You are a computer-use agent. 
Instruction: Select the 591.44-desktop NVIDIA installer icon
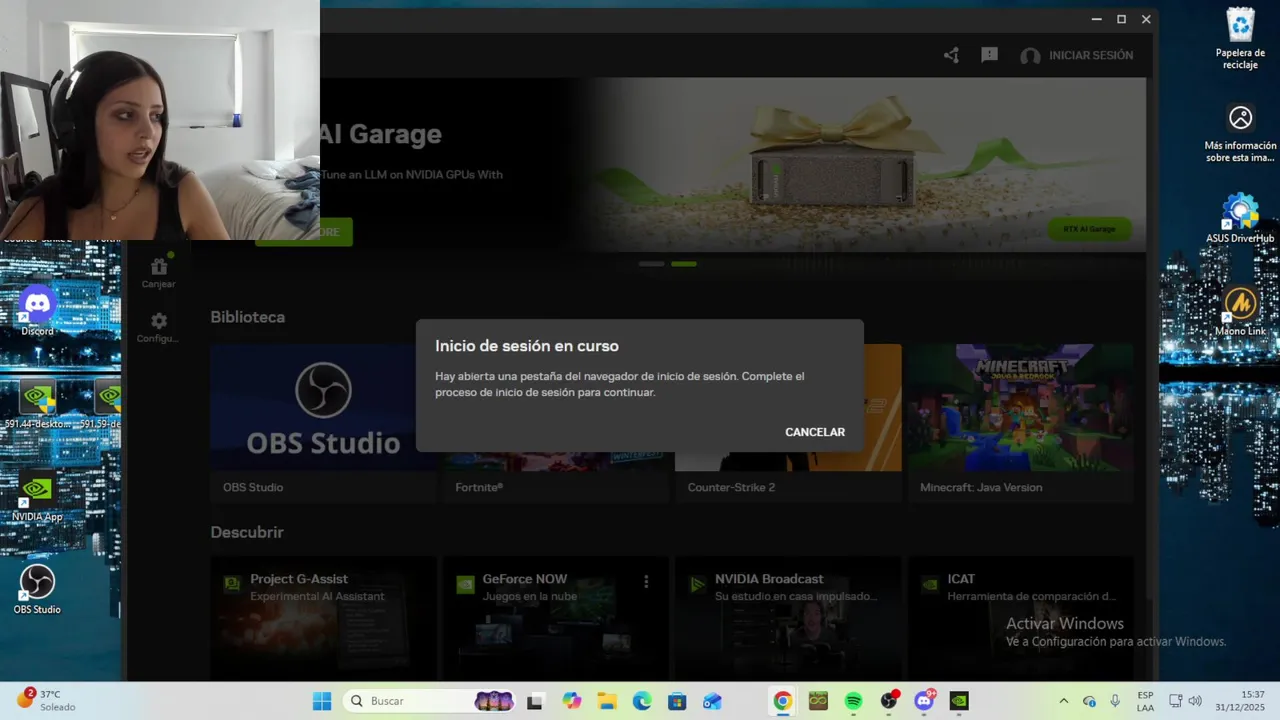pos(37,404)
